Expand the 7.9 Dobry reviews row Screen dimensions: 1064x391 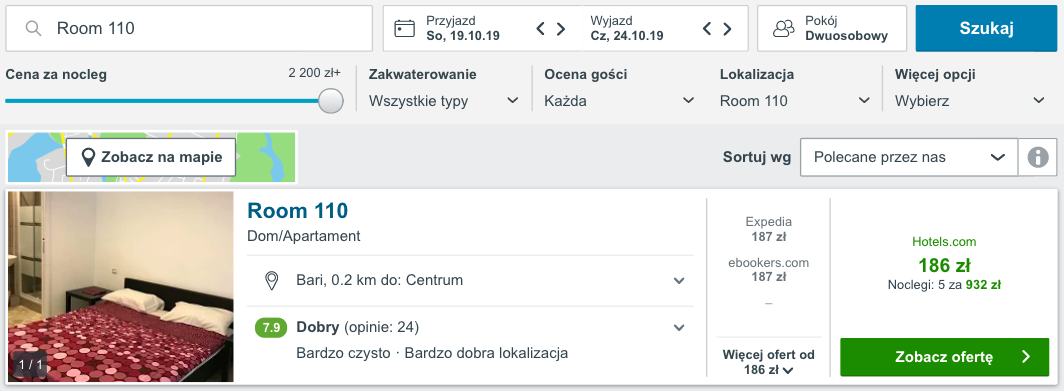click(470, 341)
